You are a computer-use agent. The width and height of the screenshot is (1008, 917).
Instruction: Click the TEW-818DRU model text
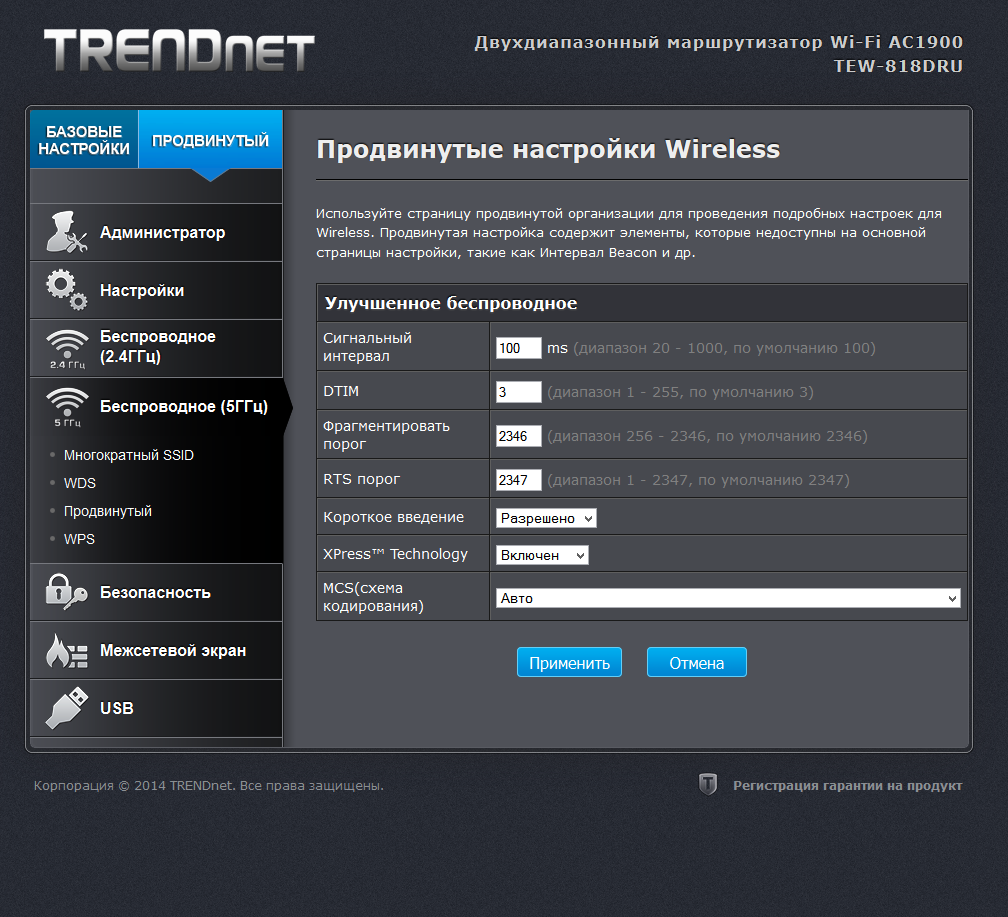[x=898, y=66]
